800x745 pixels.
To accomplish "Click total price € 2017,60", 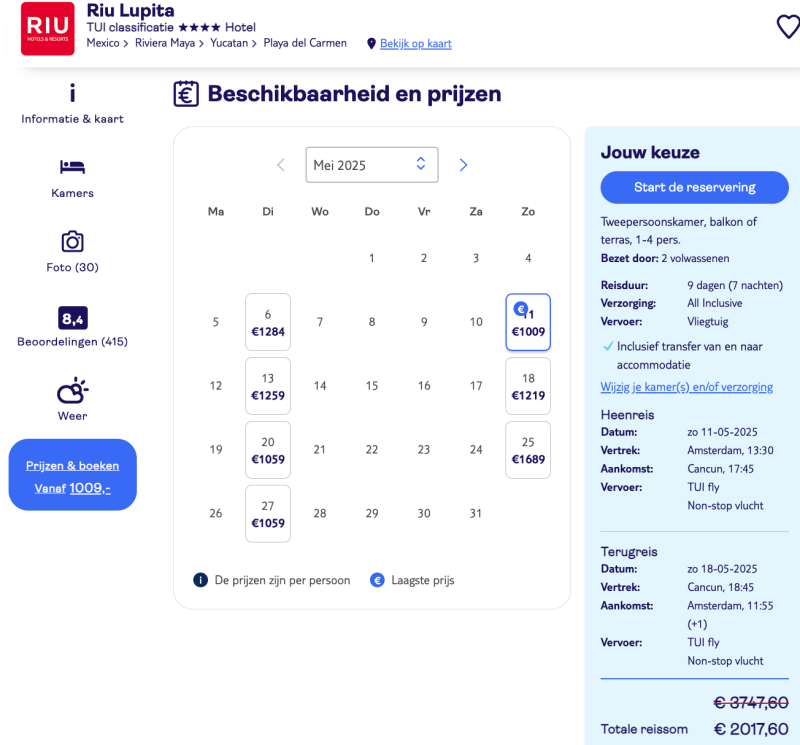I will (x=751, y=729).
